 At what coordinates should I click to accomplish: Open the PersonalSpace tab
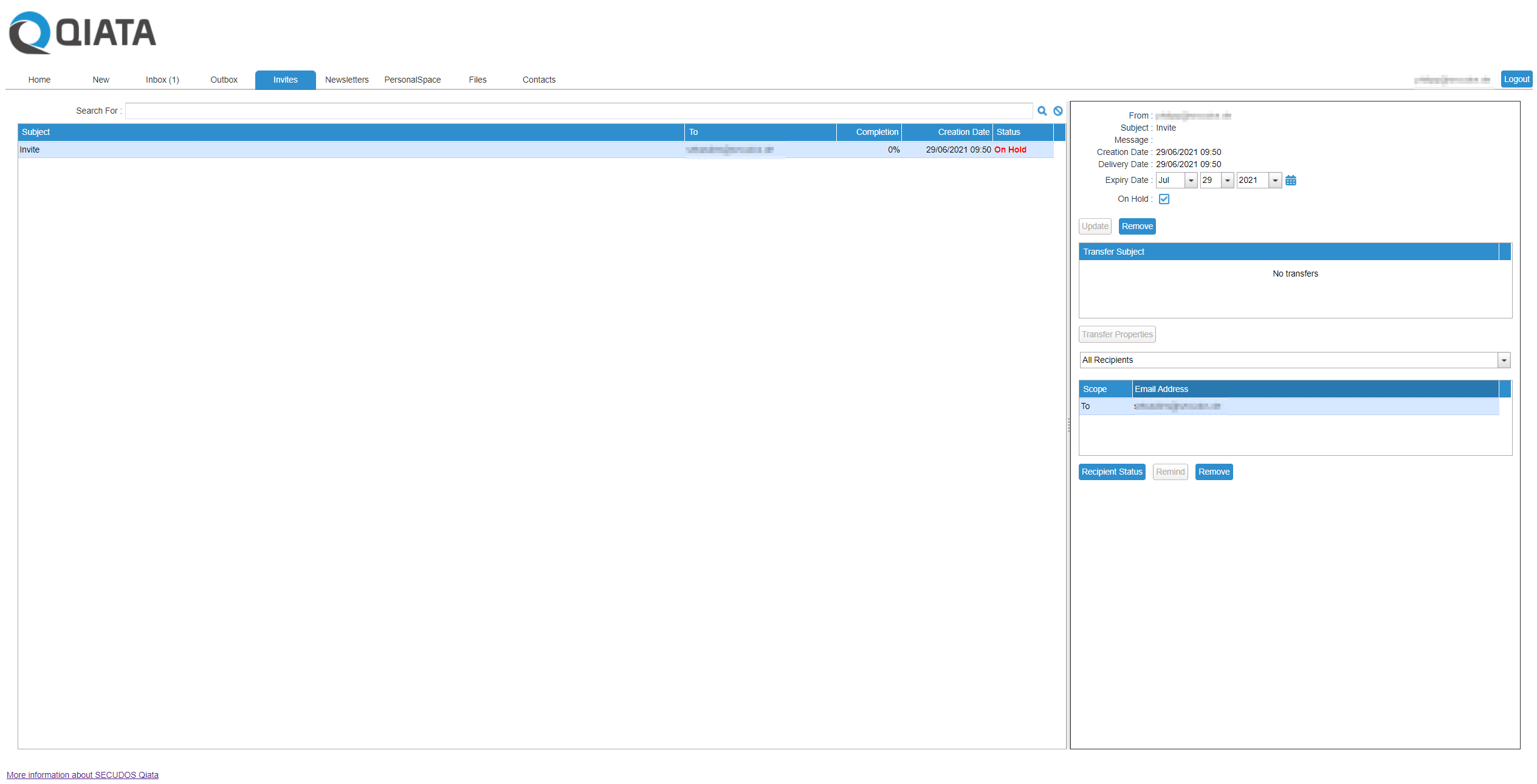(x=412, y=80)
